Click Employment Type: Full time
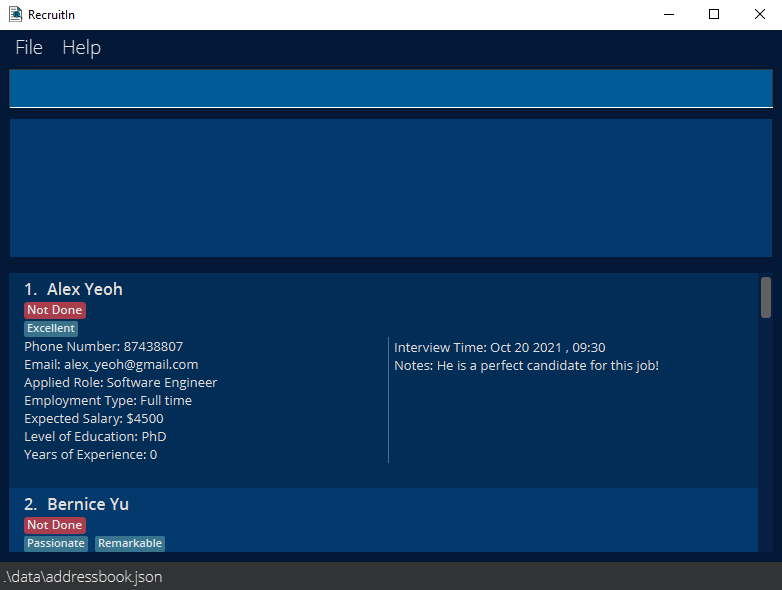This screenshot has height=590, width=782. click(108, 400)
